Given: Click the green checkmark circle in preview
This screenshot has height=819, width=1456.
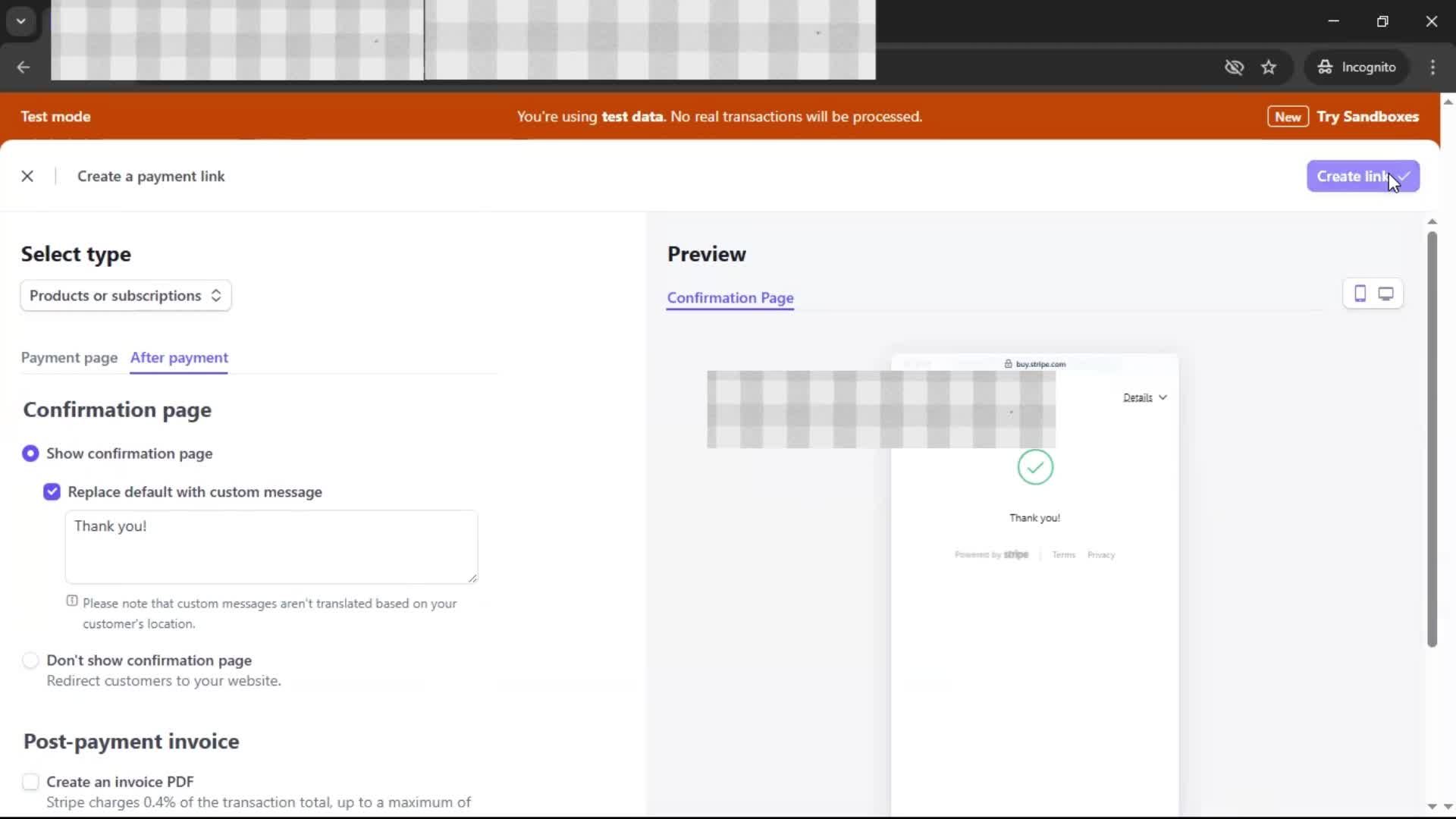Looking at the screenshot, I should 1035,467.
